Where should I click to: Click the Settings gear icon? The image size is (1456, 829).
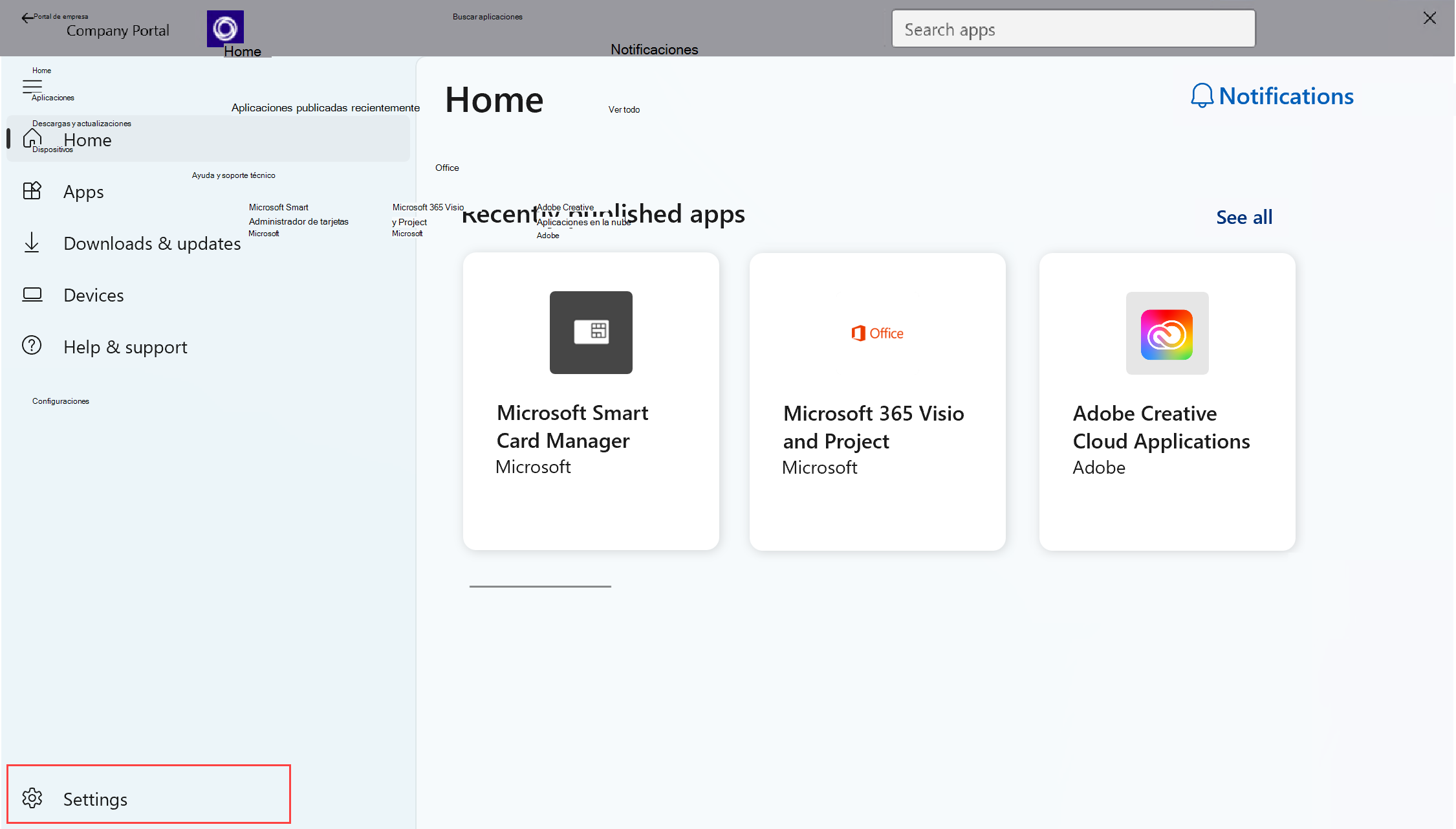coord(32,798)
